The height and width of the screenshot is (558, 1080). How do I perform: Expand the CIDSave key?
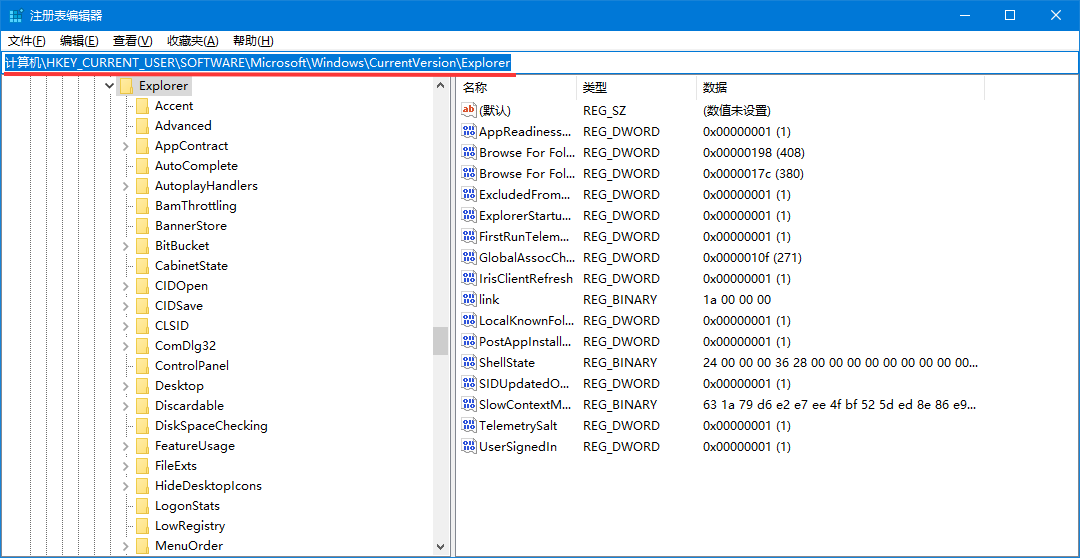tap(125, 306)
